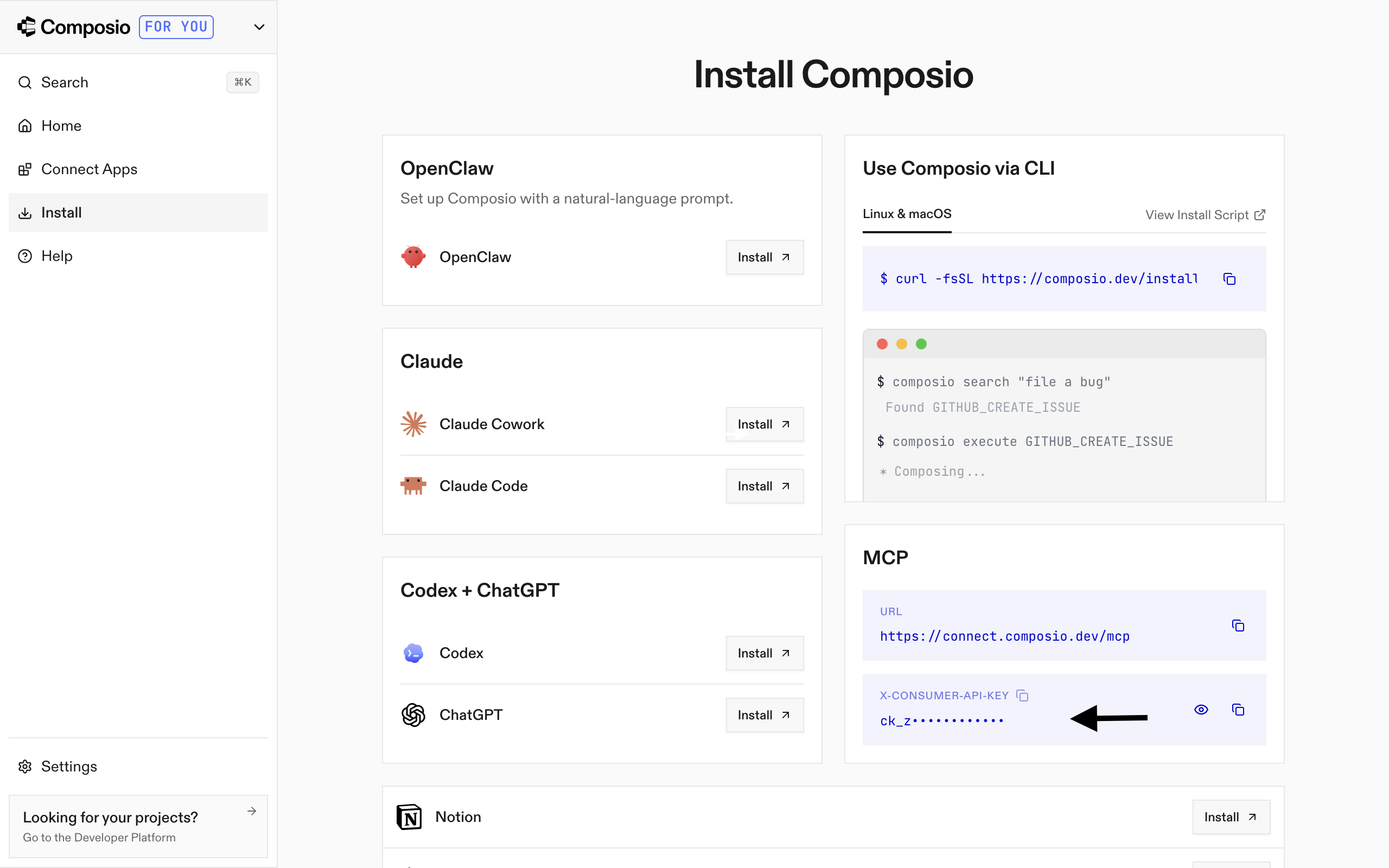
Task: Copy the X-CONSUMER-API-KEY header name
Action: click(x=1022, y=696)
